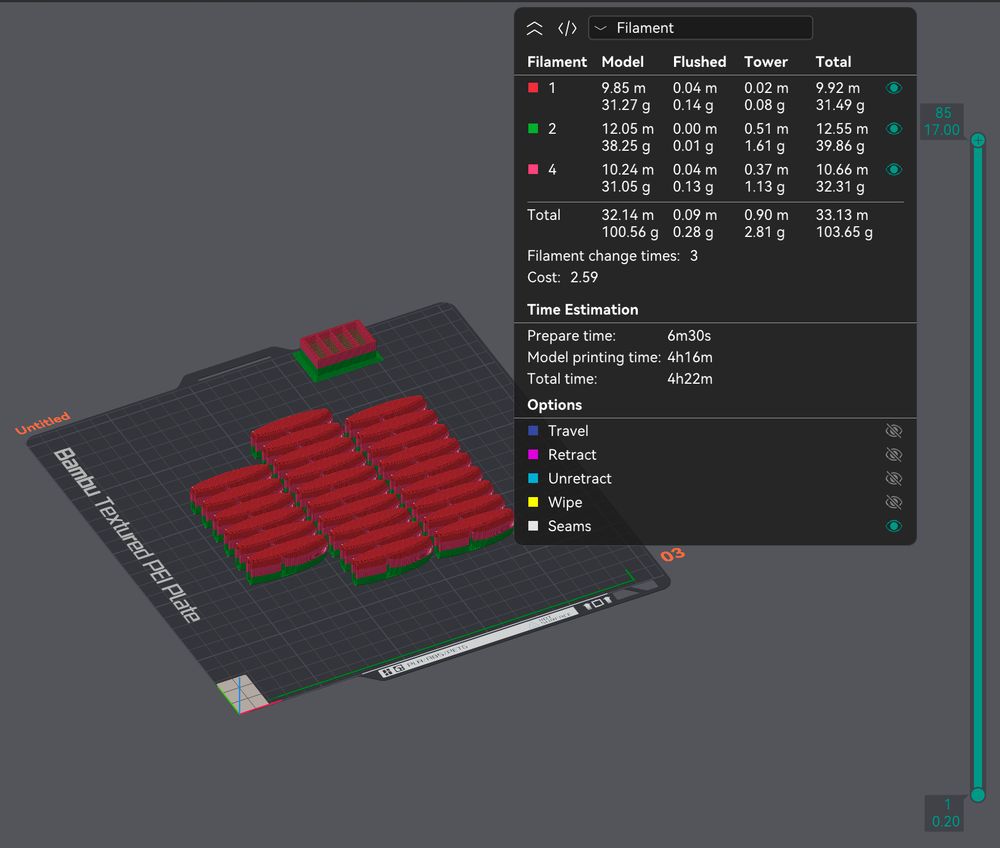This screenshot has height=848, width=1000.
Task: Open the Filament view type dropdown
Action: 700,28
